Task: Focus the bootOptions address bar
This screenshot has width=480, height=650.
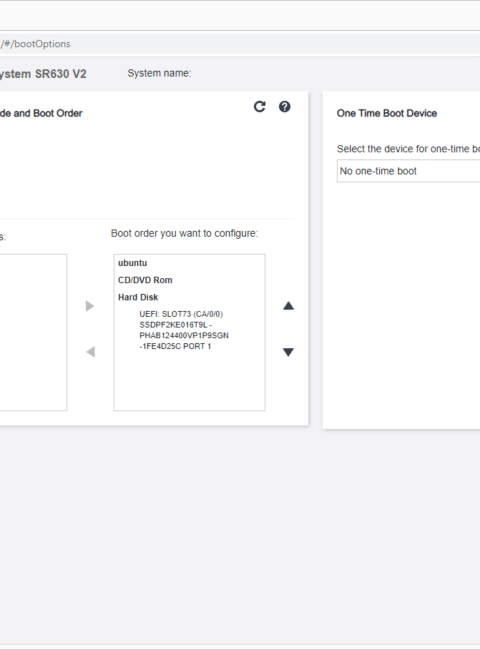Action: (240, 44)
